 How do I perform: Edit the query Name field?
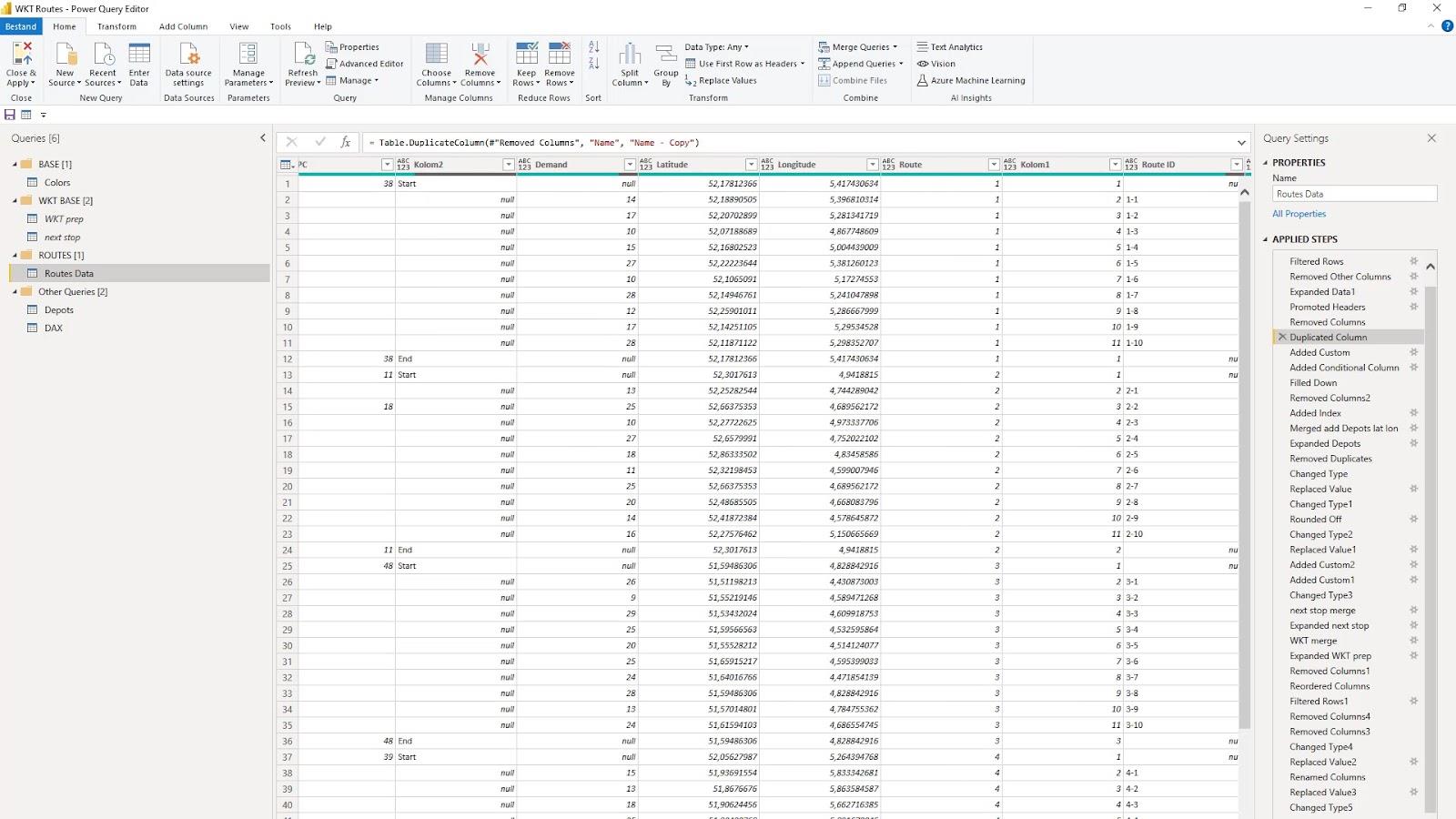1354,194
